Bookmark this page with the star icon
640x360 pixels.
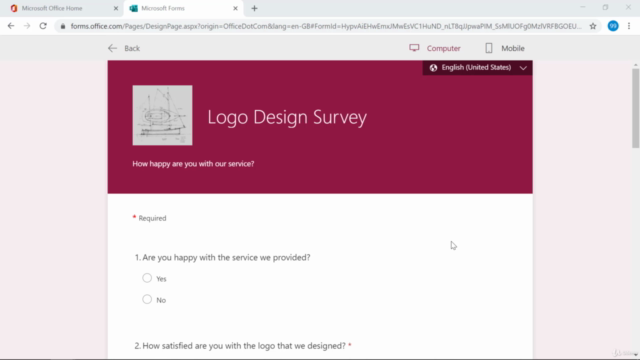click(593, 26)
